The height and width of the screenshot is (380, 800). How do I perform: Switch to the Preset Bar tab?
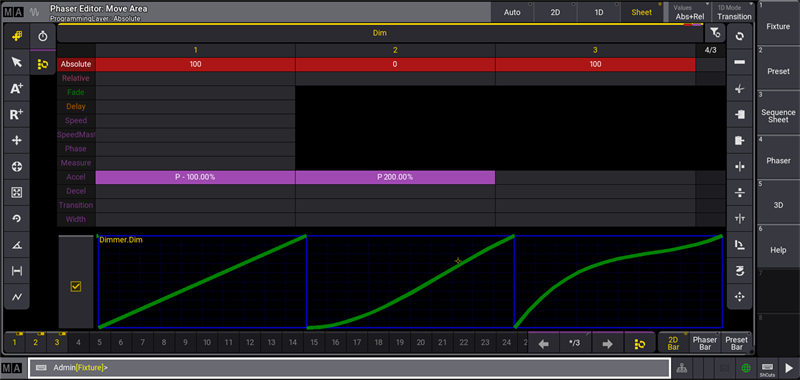[736, 343]
